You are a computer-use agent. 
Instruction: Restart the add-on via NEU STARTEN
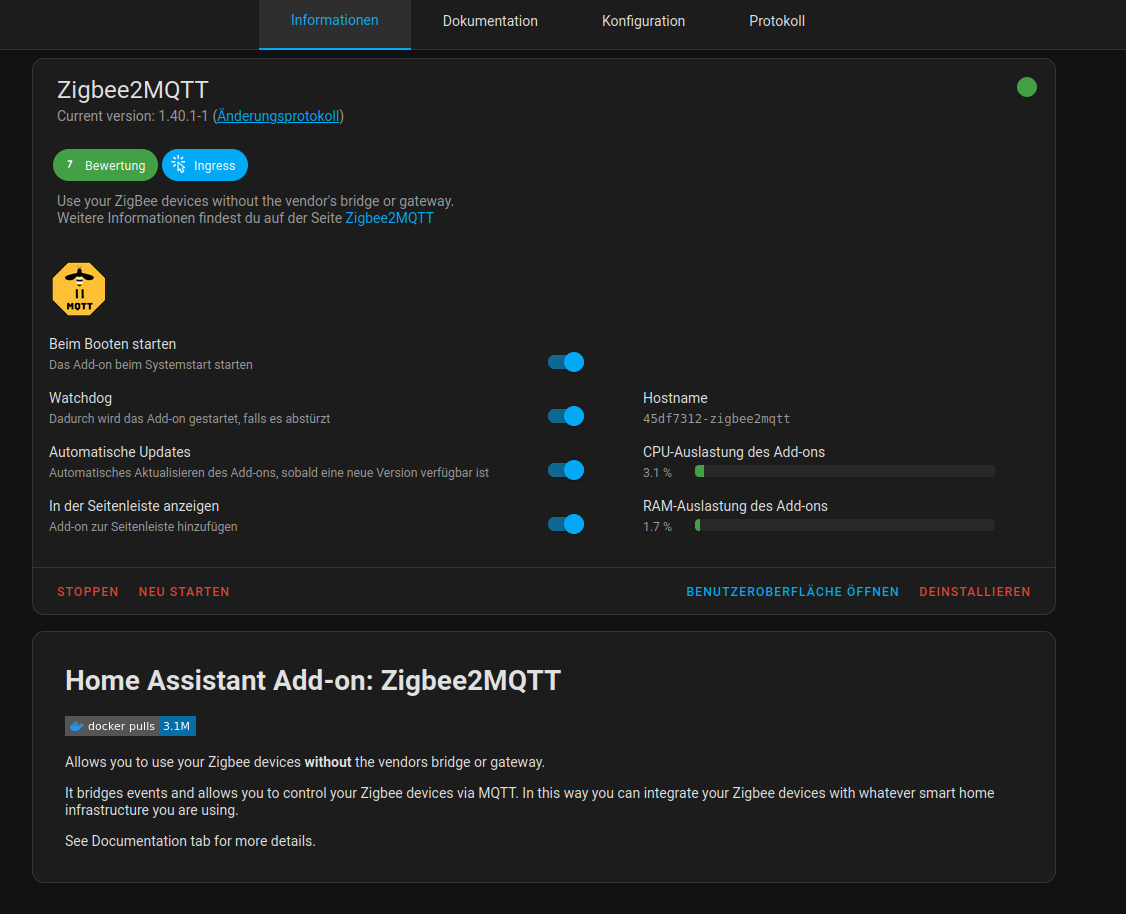pos(184,591)
